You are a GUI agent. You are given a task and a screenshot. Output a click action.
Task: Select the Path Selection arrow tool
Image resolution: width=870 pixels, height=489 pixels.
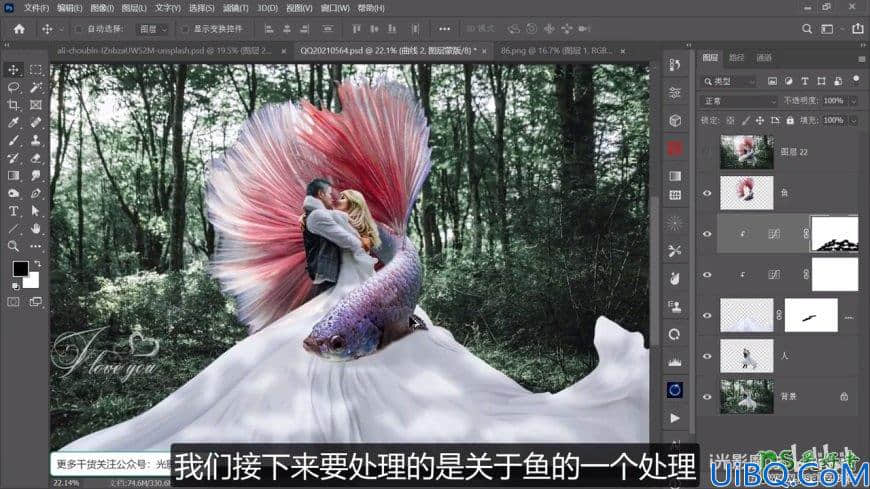(x=36, y=211)
